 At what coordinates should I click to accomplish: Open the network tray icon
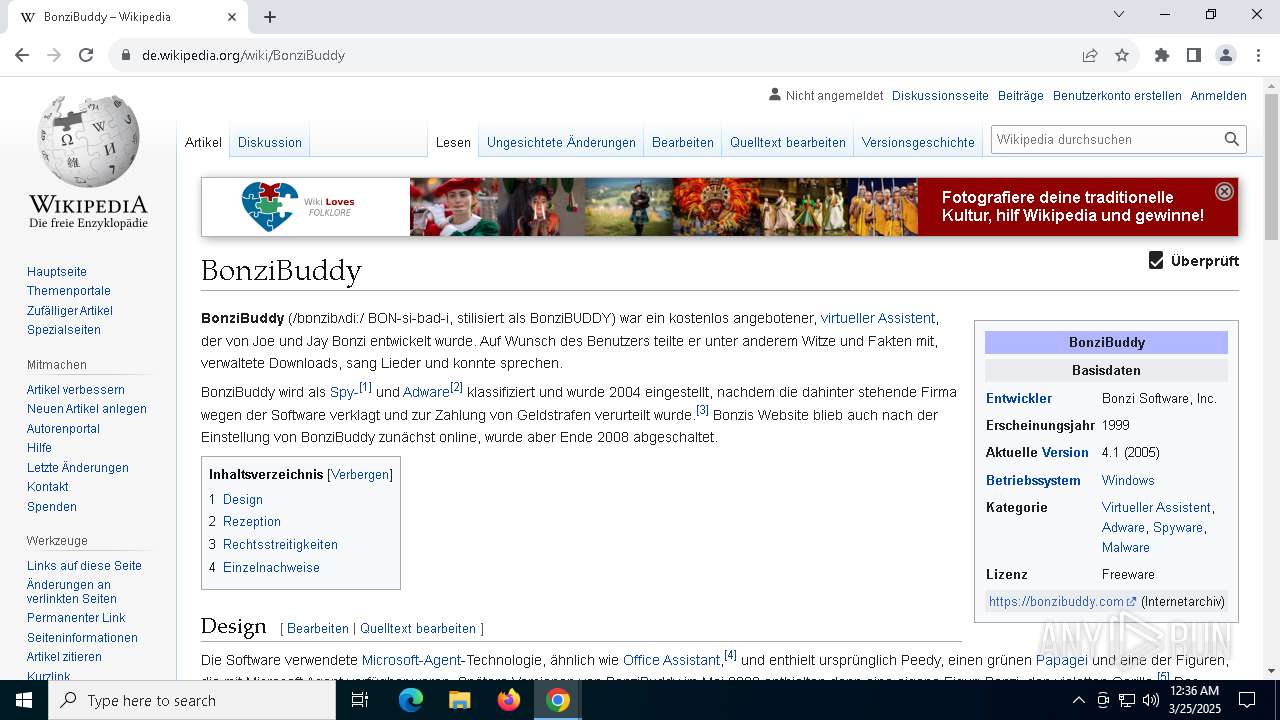1127,700
